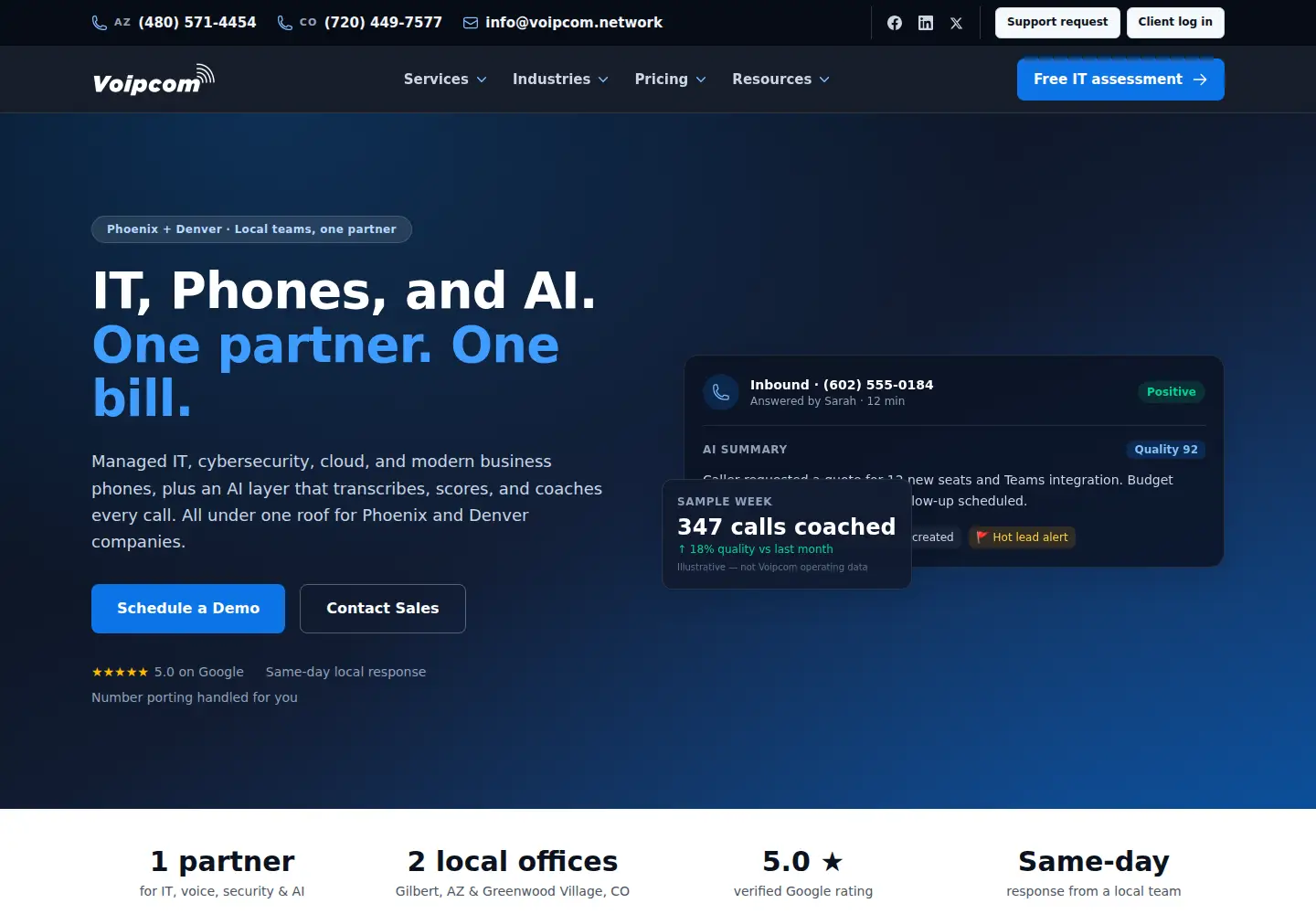Click the Quality 92 badge

tap(1166, 450)
